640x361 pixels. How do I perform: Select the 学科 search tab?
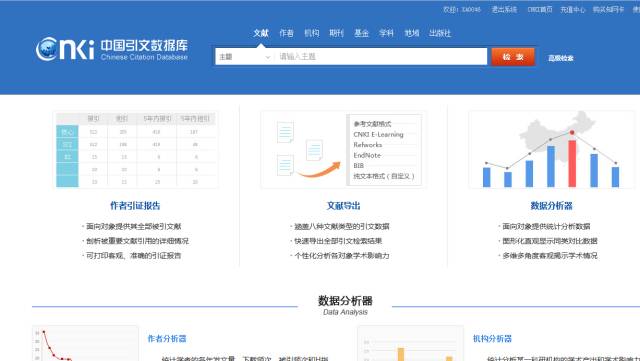coord(386,33)
